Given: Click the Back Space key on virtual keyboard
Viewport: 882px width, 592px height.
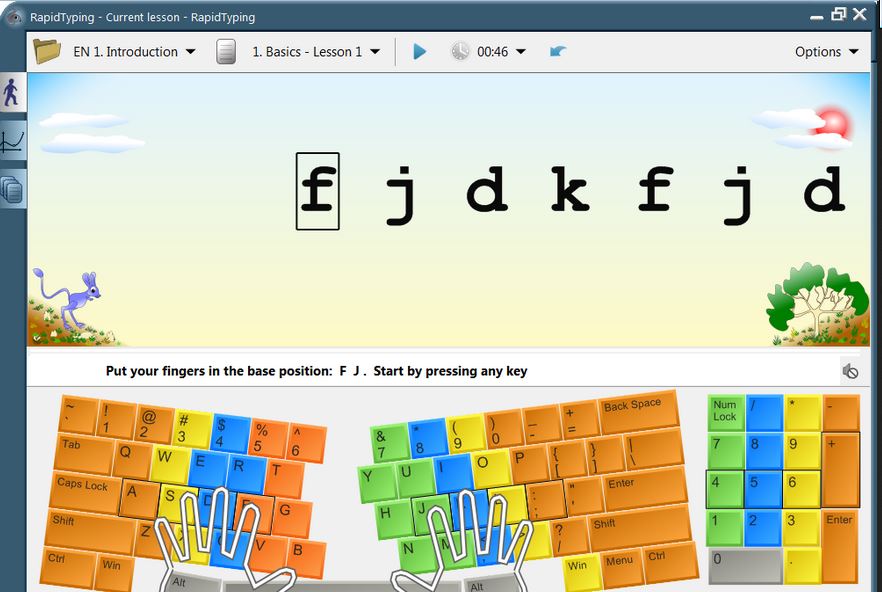Looking at the screenshot, I should tap(638, 412).
